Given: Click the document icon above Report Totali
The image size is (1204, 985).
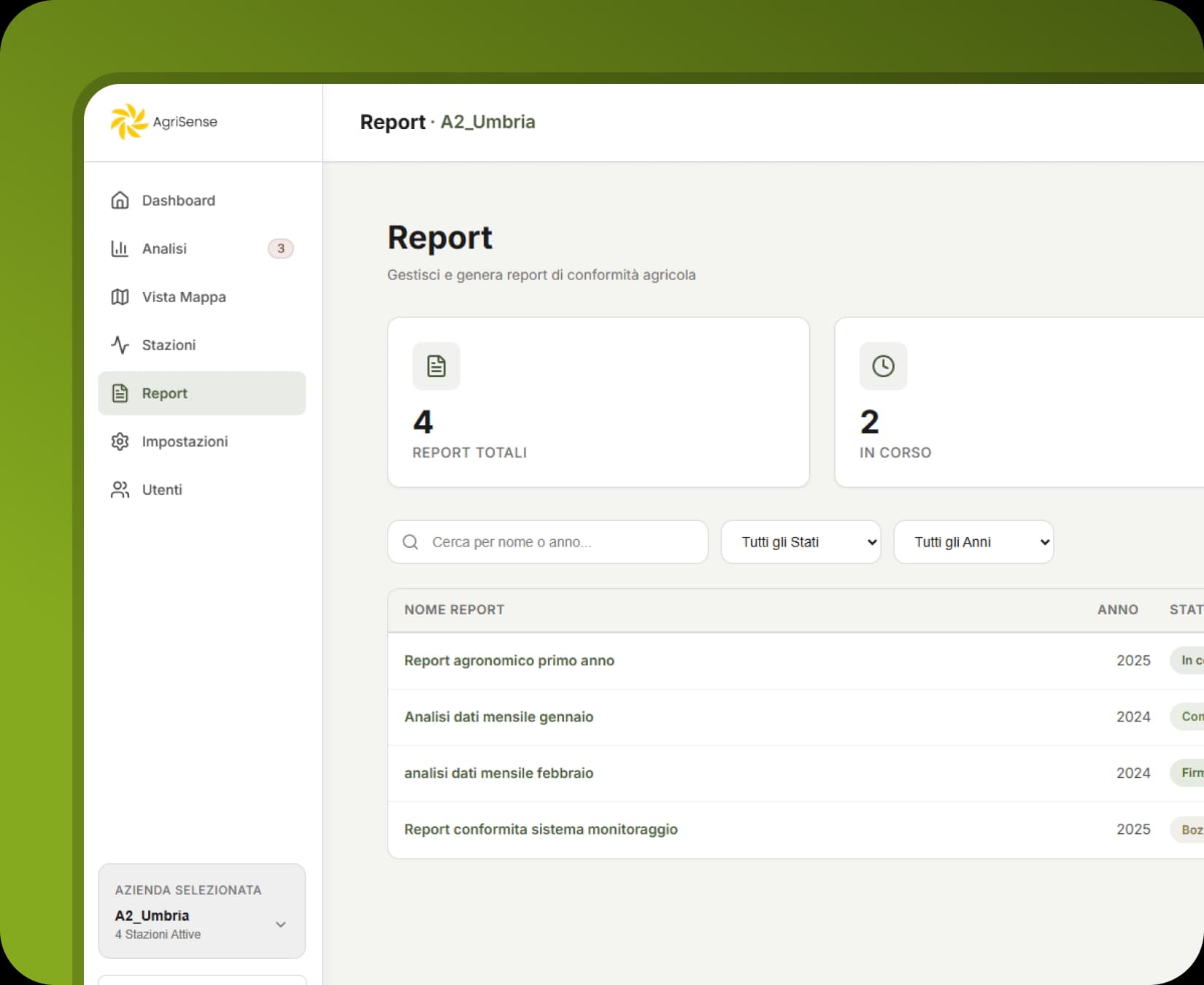Looking at the screenshot, I should click(436, 366).
